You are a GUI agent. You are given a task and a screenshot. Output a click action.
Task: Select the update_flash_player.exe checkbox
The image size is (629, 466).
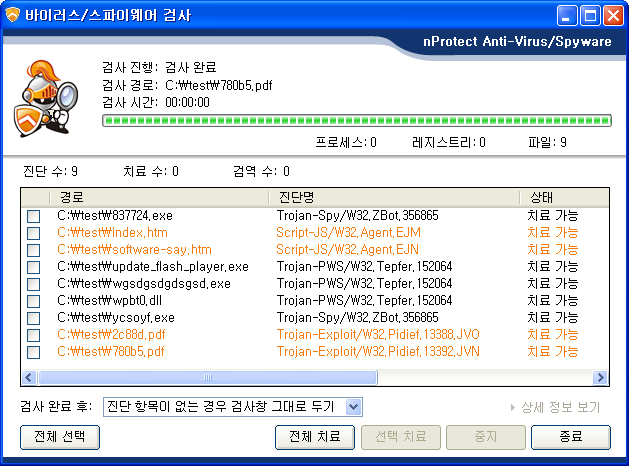pyautogui.click(x=33, y=267)
